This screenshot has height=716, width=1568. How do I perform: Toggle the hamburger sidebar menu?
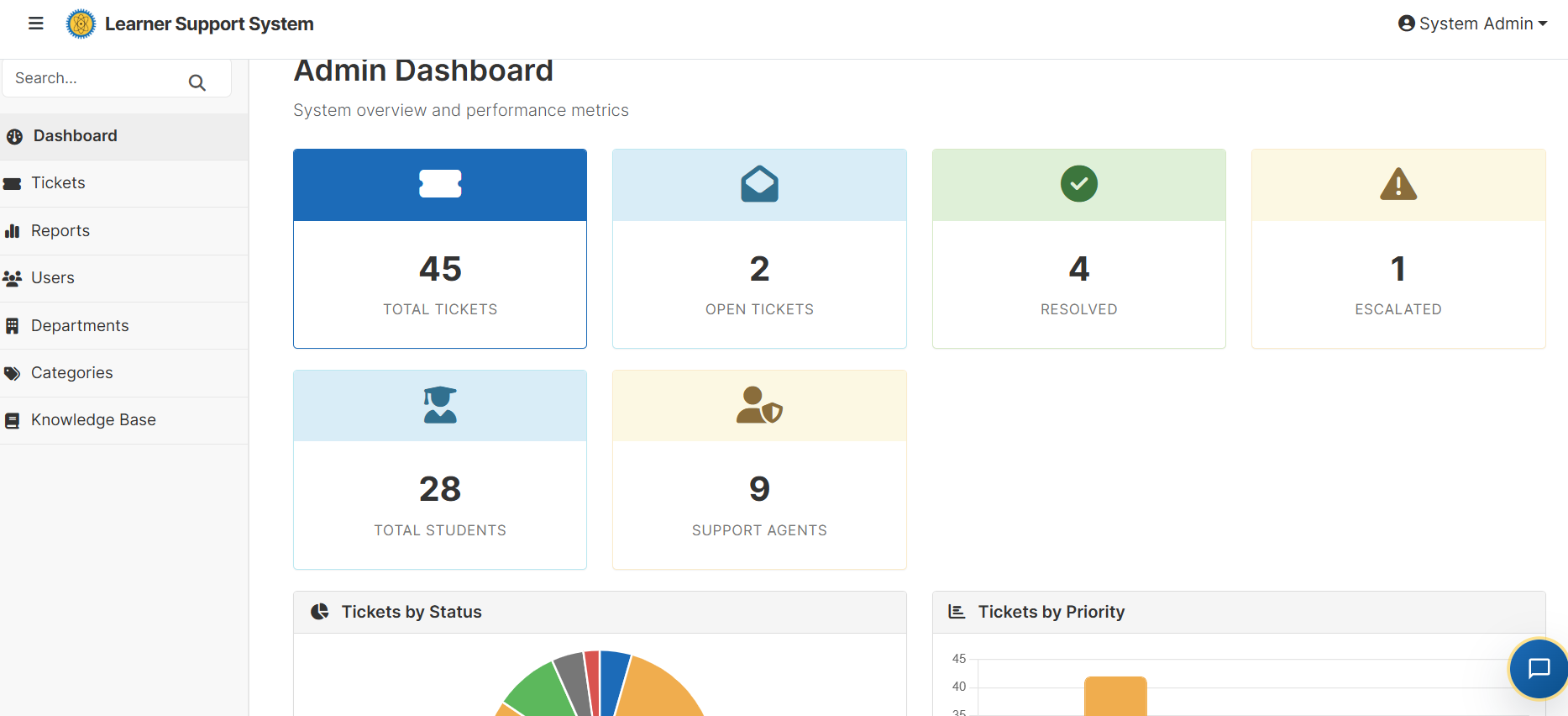(x=35, y=24)
